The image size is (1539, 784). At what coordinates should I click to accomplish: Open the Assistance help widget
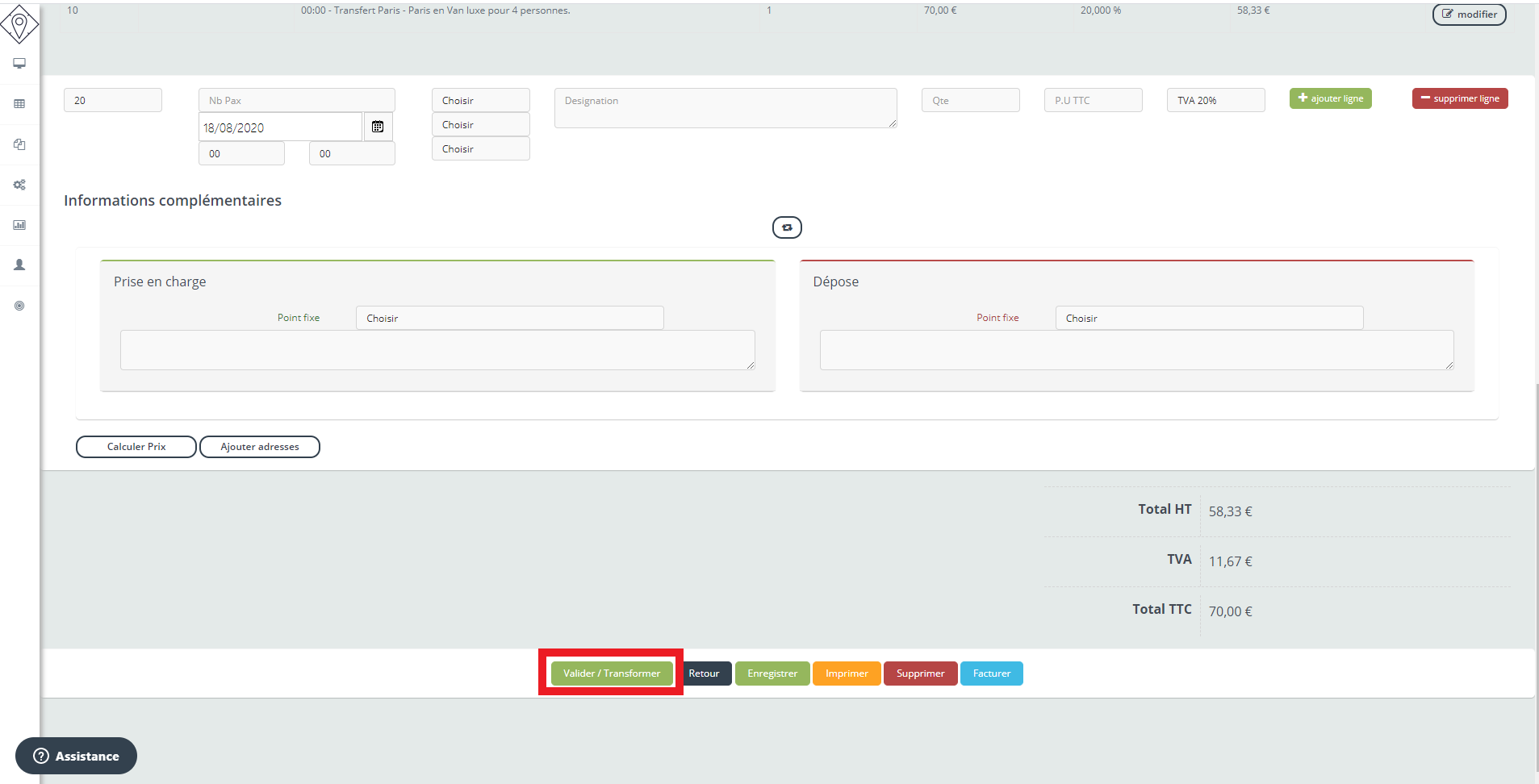[x=76, y=756]
